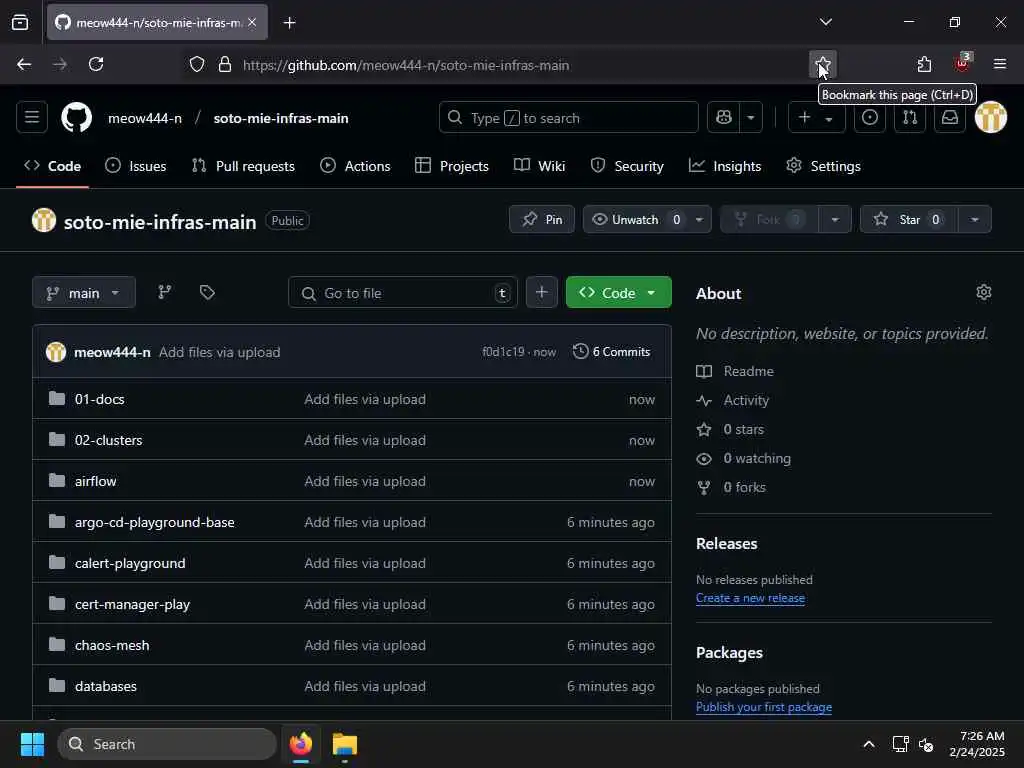Show site security shield info

[197, 65]
